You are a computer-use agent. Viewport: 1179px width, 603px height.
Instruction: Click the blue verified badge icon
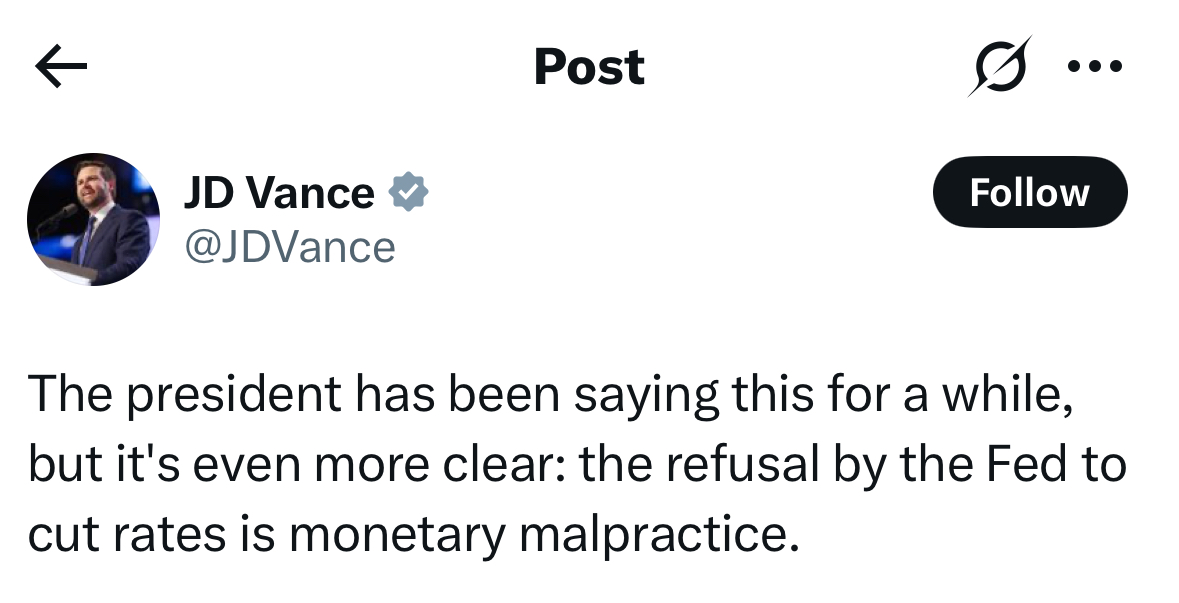408,191
